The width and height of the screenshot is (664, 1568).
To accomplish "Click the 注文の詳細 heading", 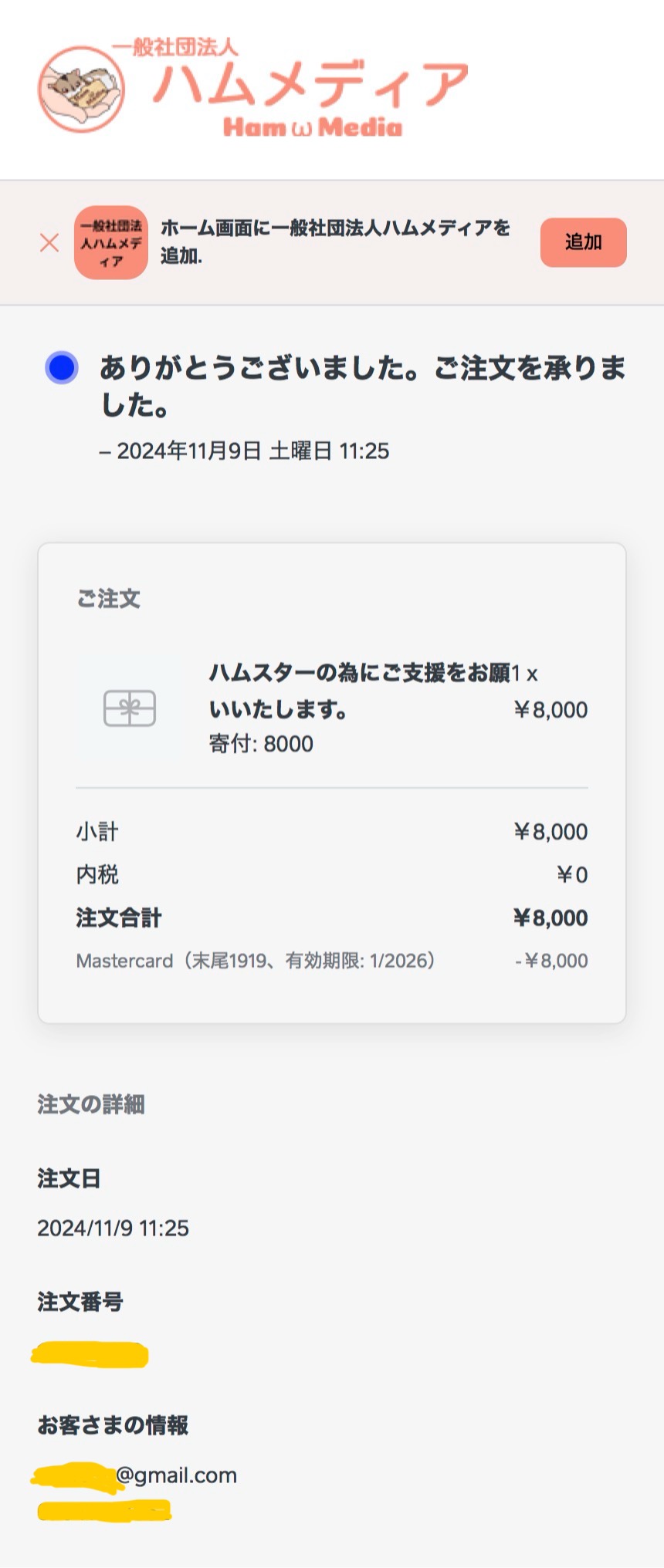I will (91, 1105).
